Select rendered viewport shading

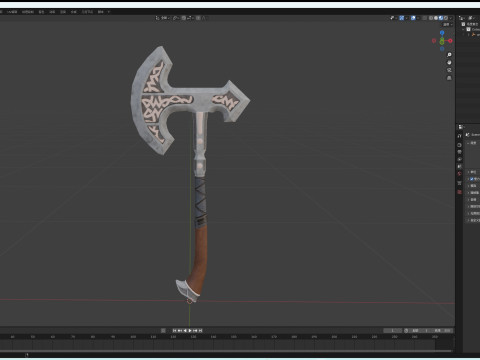click(x=446, y=18)
